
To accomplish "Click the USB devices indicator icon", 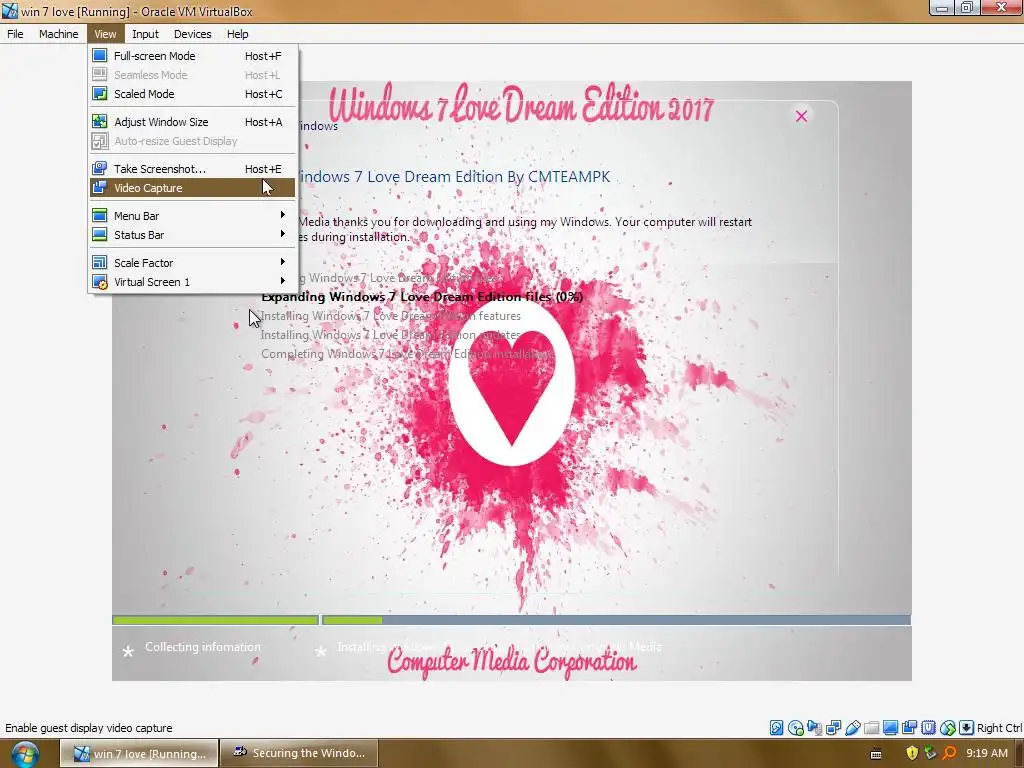I will point(852,728).
